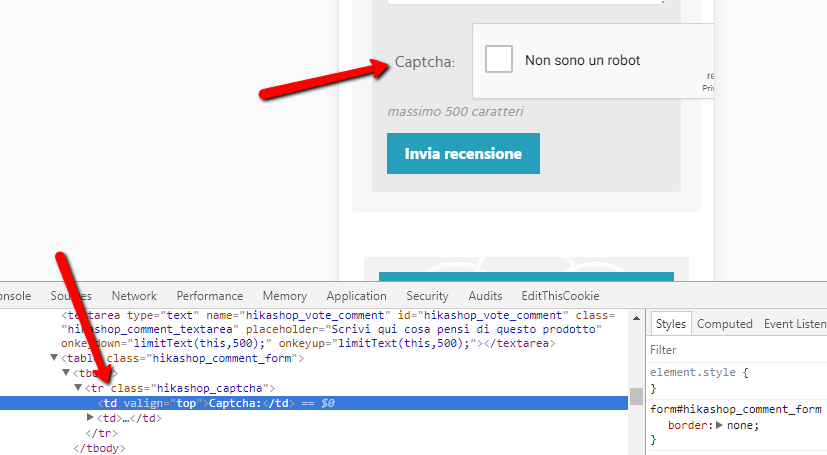Image resolution: width=827 pixels, height=455 pixels.
Task: Click the styles Filter input field
Action: [735, 350]
